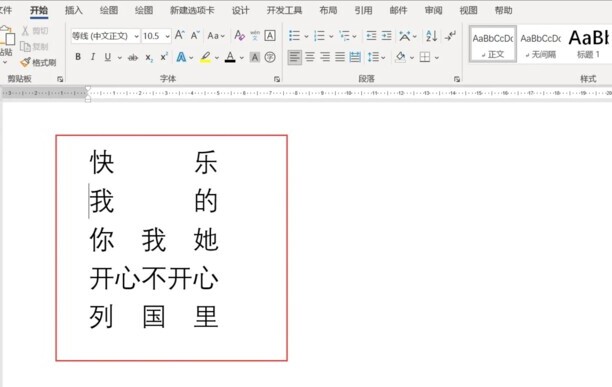Open the 段落 paragraph dialog launcher
This screenshot has width=612, height=387.
point(457,79)
